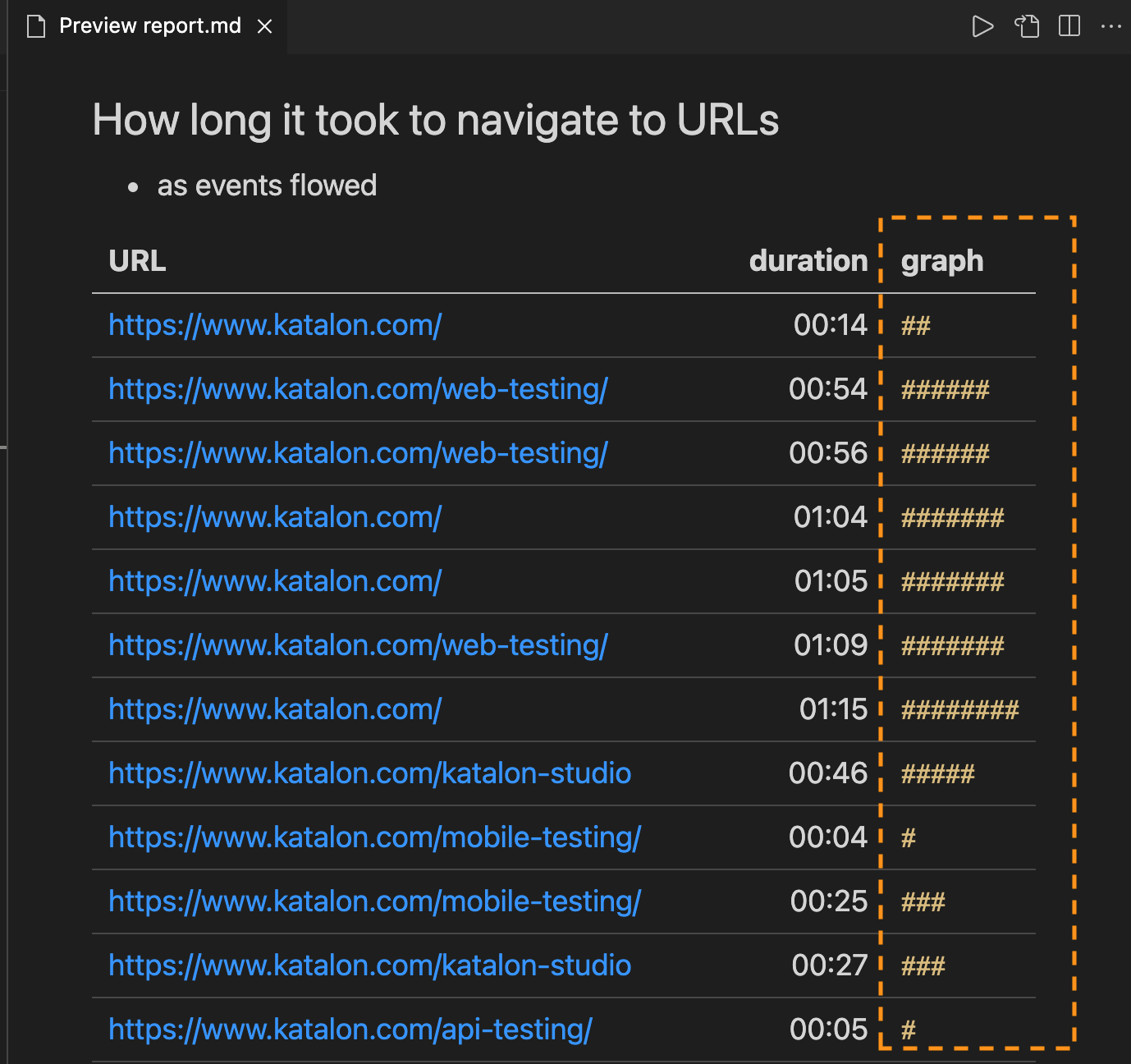Click the page heading about navigating to URLs
The width and height of the screenshot is (1131, 1064).
click(x=435, y=120)
